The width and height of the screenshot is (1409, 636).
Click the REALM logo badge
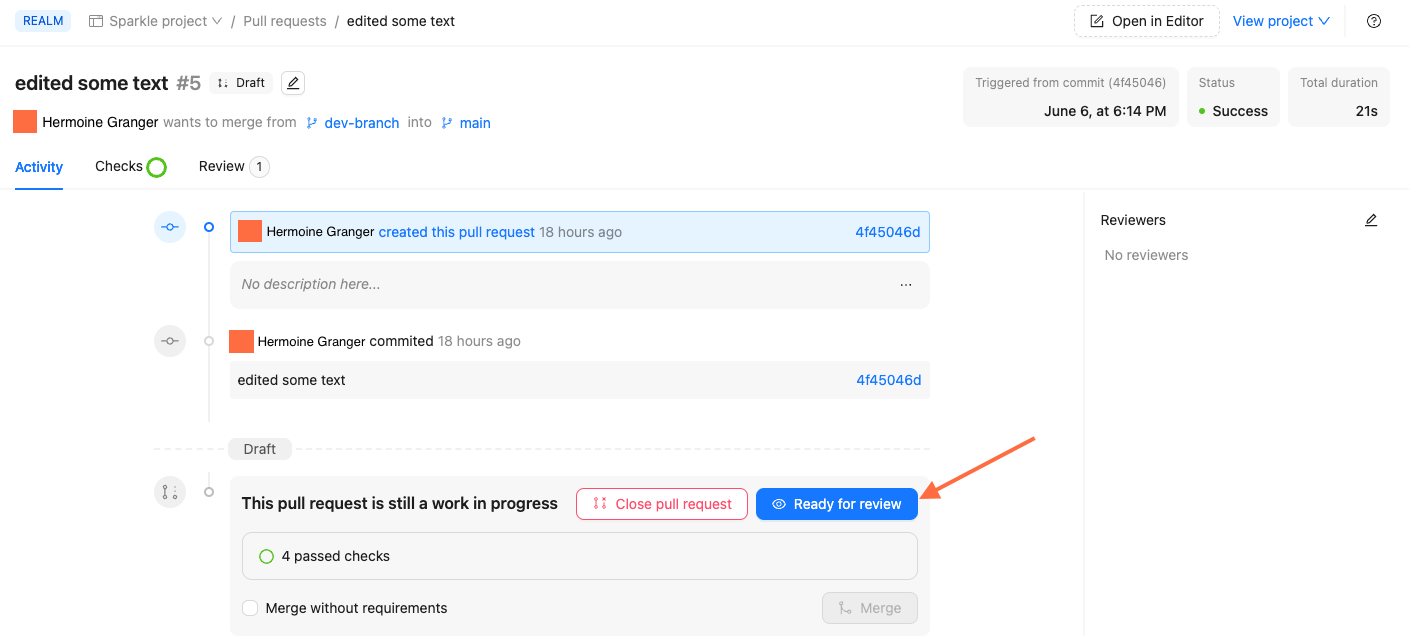point(43,21)
